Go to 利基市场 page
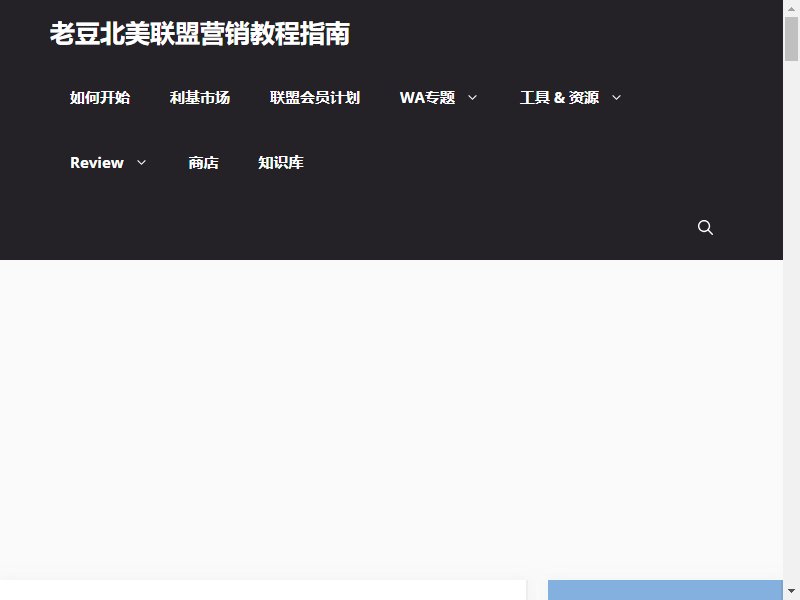The width and height of the screenshot is (800, 600). (200, 97)
